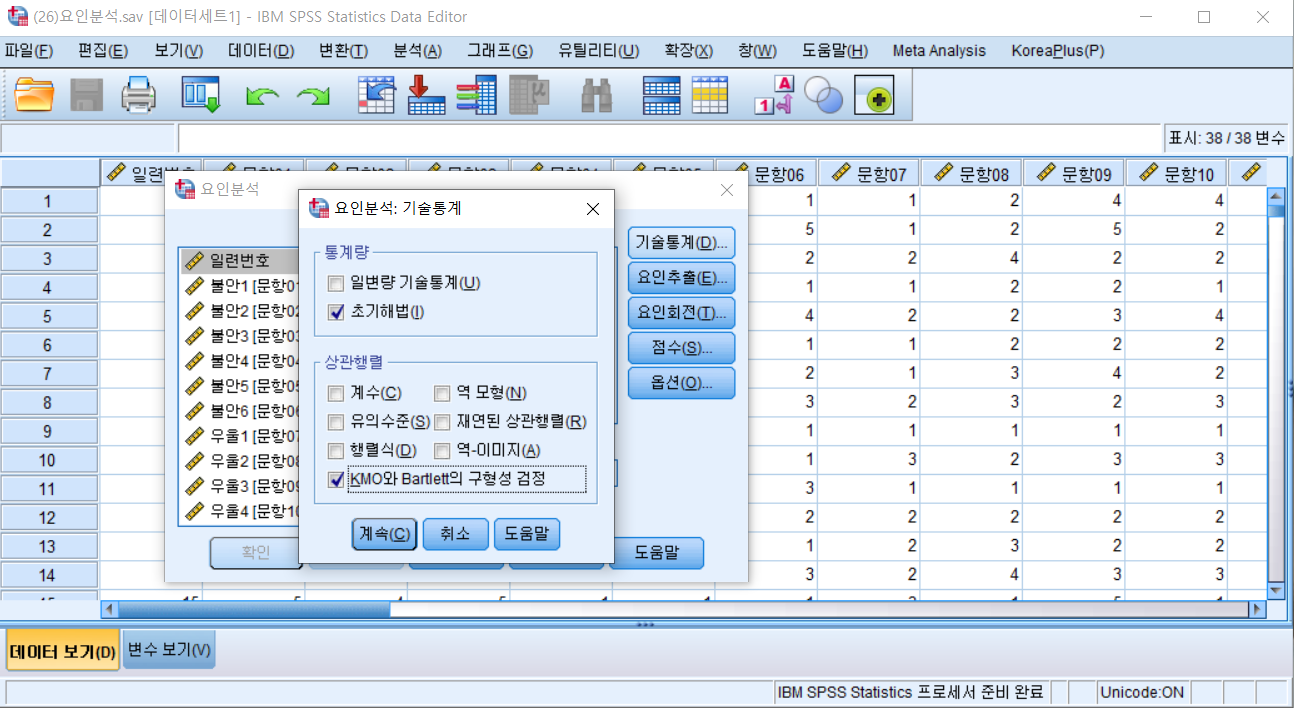Click the Print icon in toolbar
The image size is (1294, 708).
(139, 95)
